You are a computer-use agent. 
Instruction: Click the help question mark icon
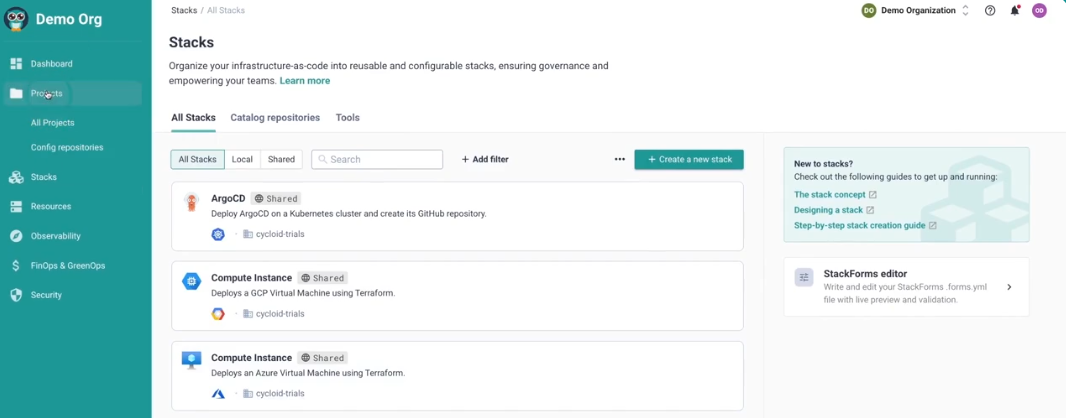pos(990,11)
